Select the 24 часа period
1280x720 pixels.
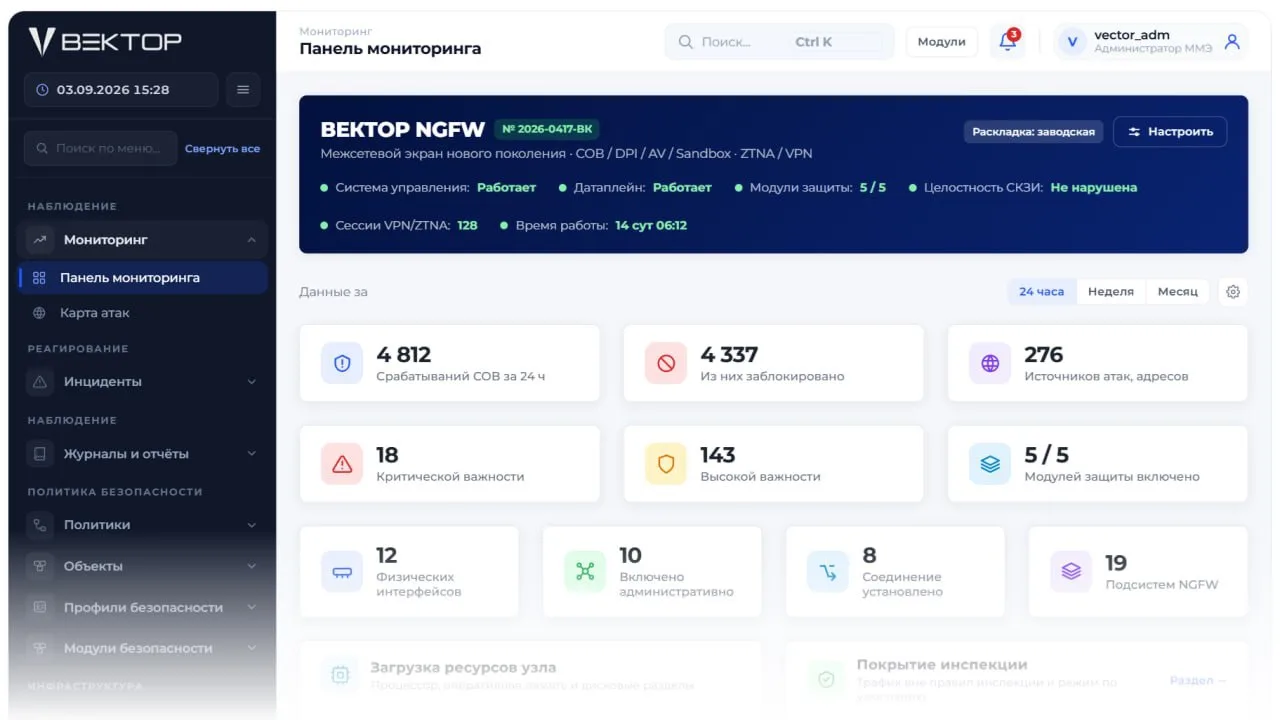point(1041,292)
